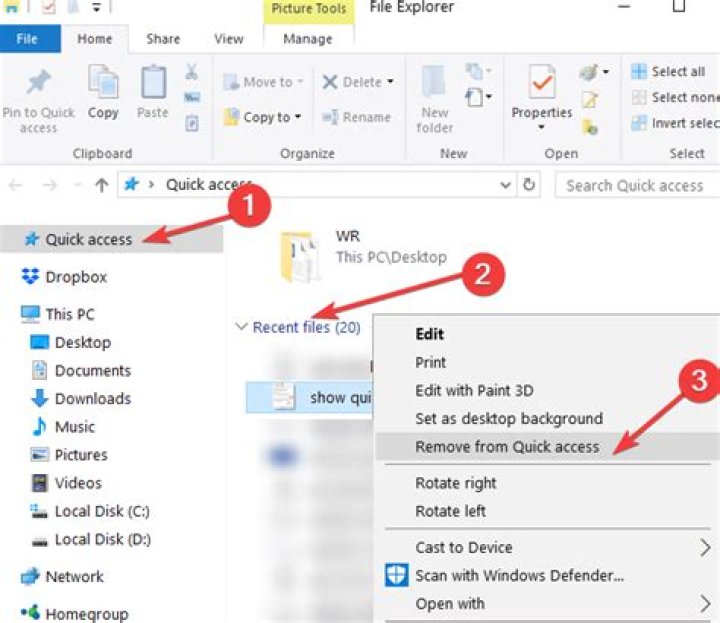
Task: Click the Quick access star in address bar
Action: [x=132, y=184]
